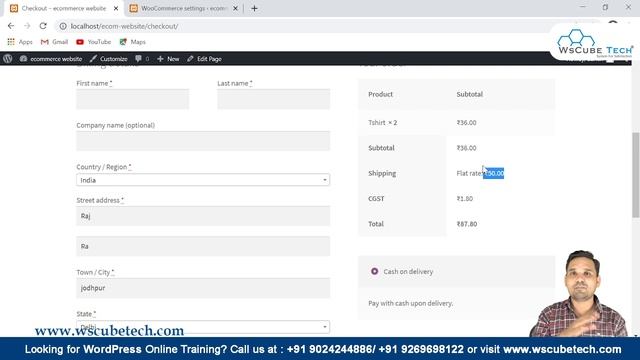Click the First name field
Screen dimensions: 640x360
pyautogui.click(x=133, y=99)
